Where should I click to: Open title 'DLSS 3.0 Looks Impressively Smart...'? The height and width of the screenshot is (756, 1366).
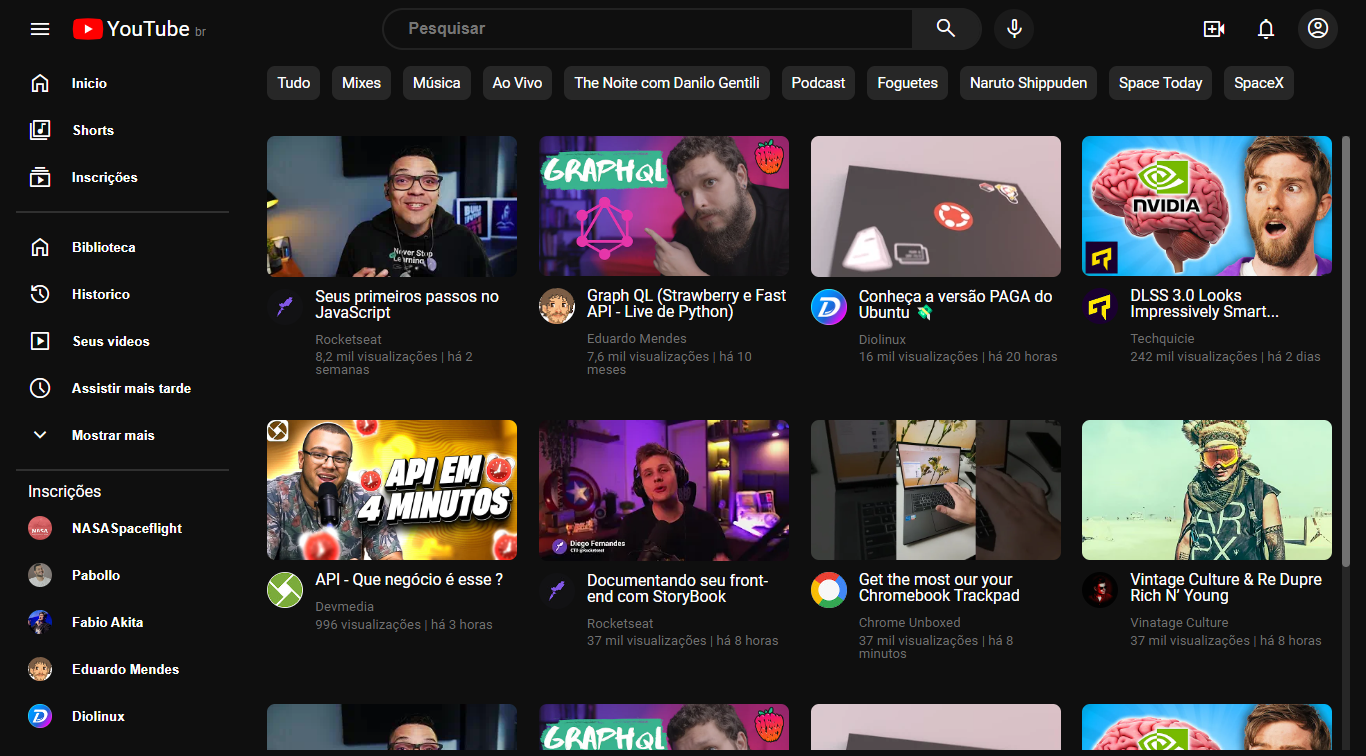pos(1204,304)
